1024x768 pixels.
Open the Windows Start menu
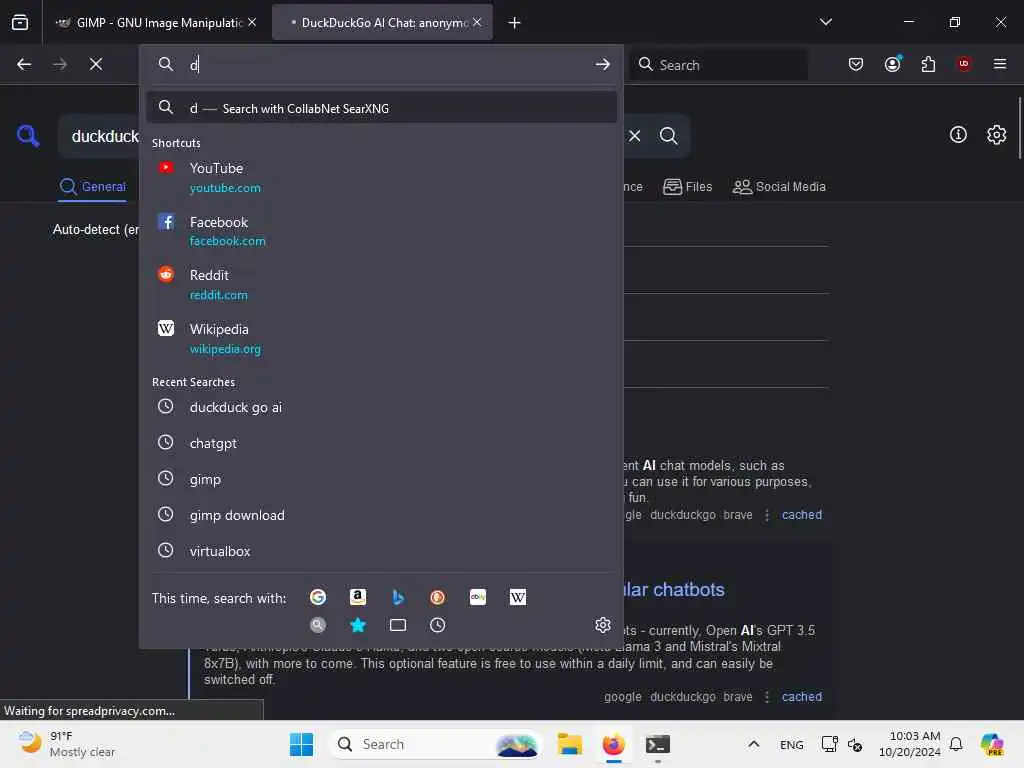(x=301, y=744)
